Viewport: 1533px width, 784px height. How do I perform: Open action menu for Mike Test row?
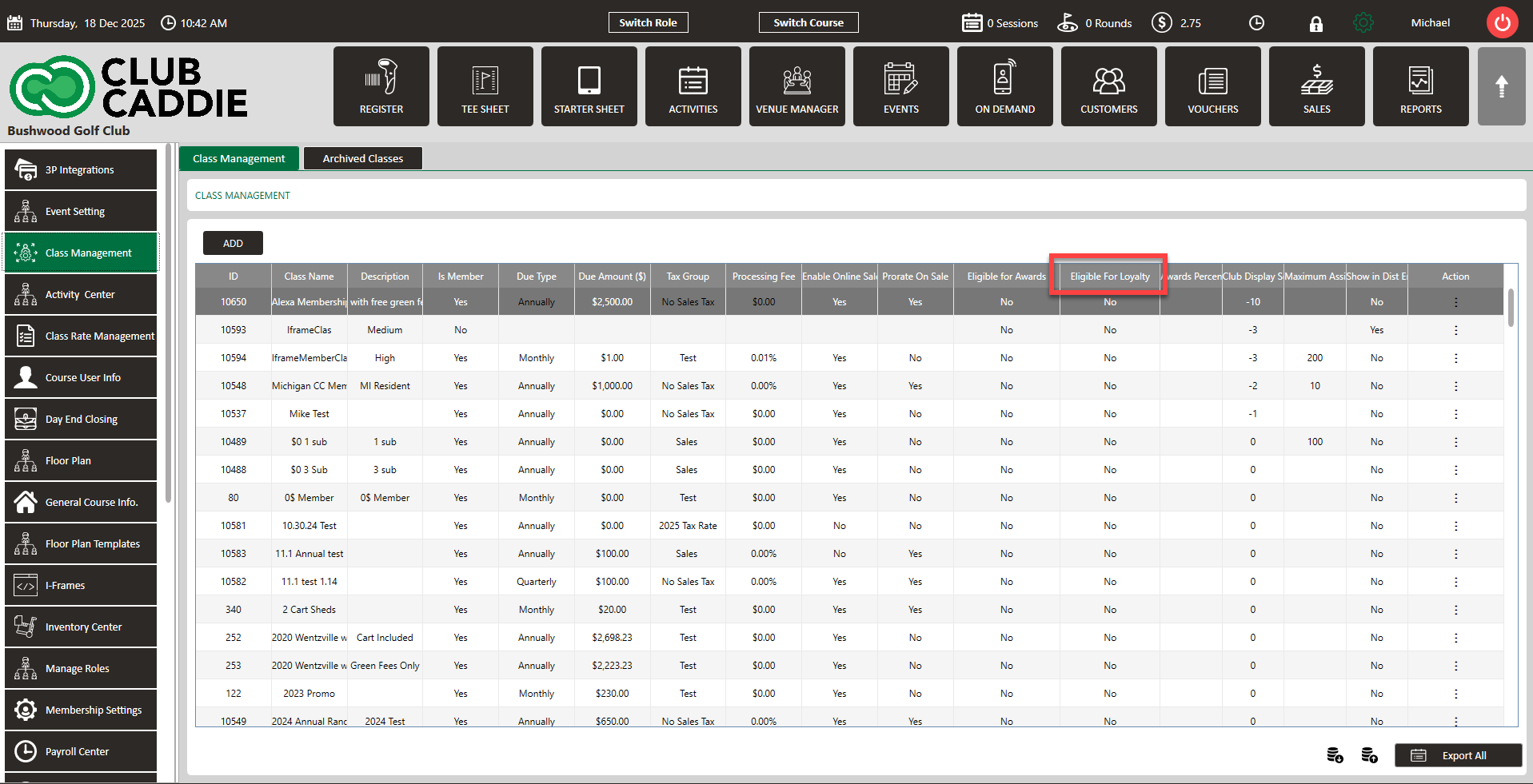click(x=1455, y=414)
